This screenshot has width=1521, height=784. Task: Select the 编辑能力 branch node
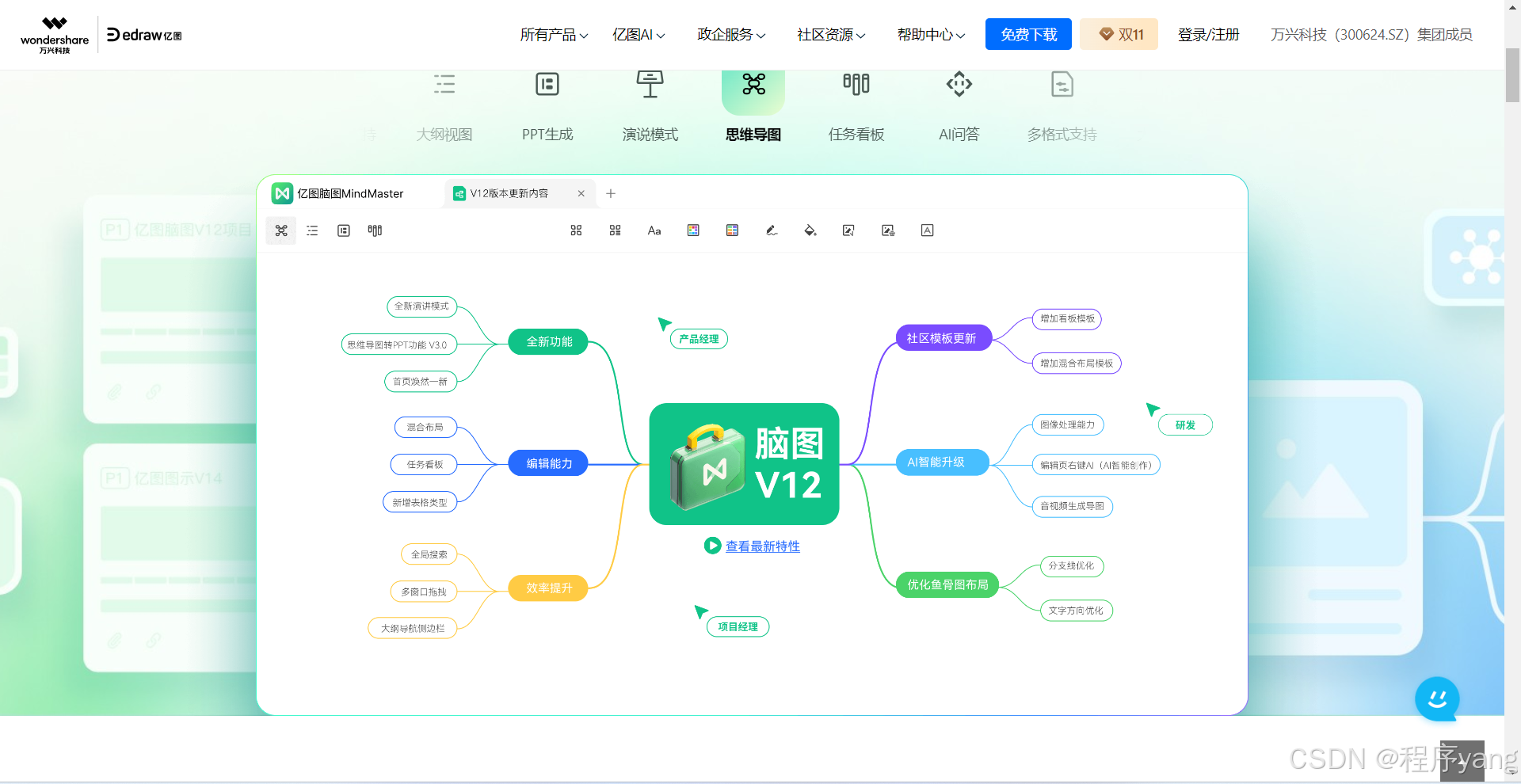click(x=549, y=463)
